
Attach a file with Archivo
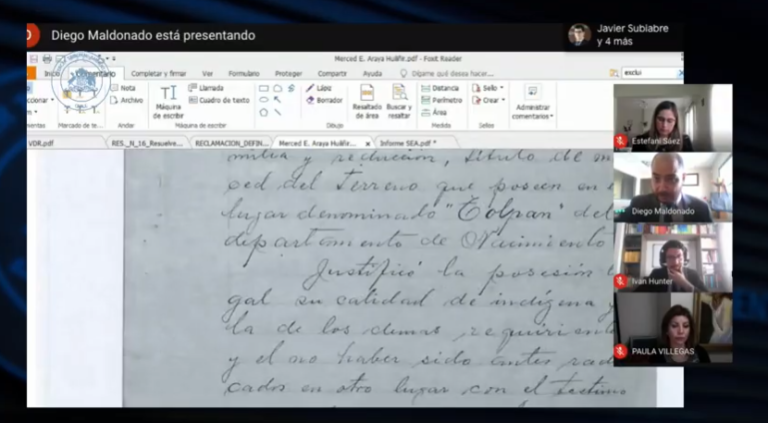coord(126,100)
